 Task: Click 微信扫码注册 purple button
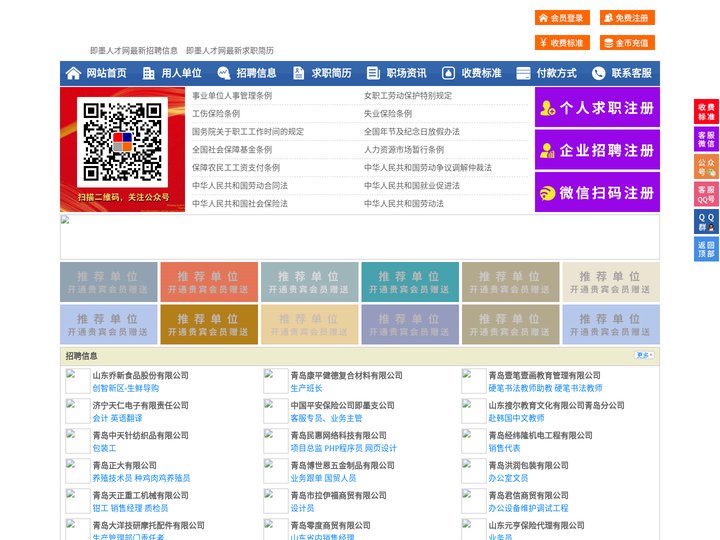click(x=597, y=192)
